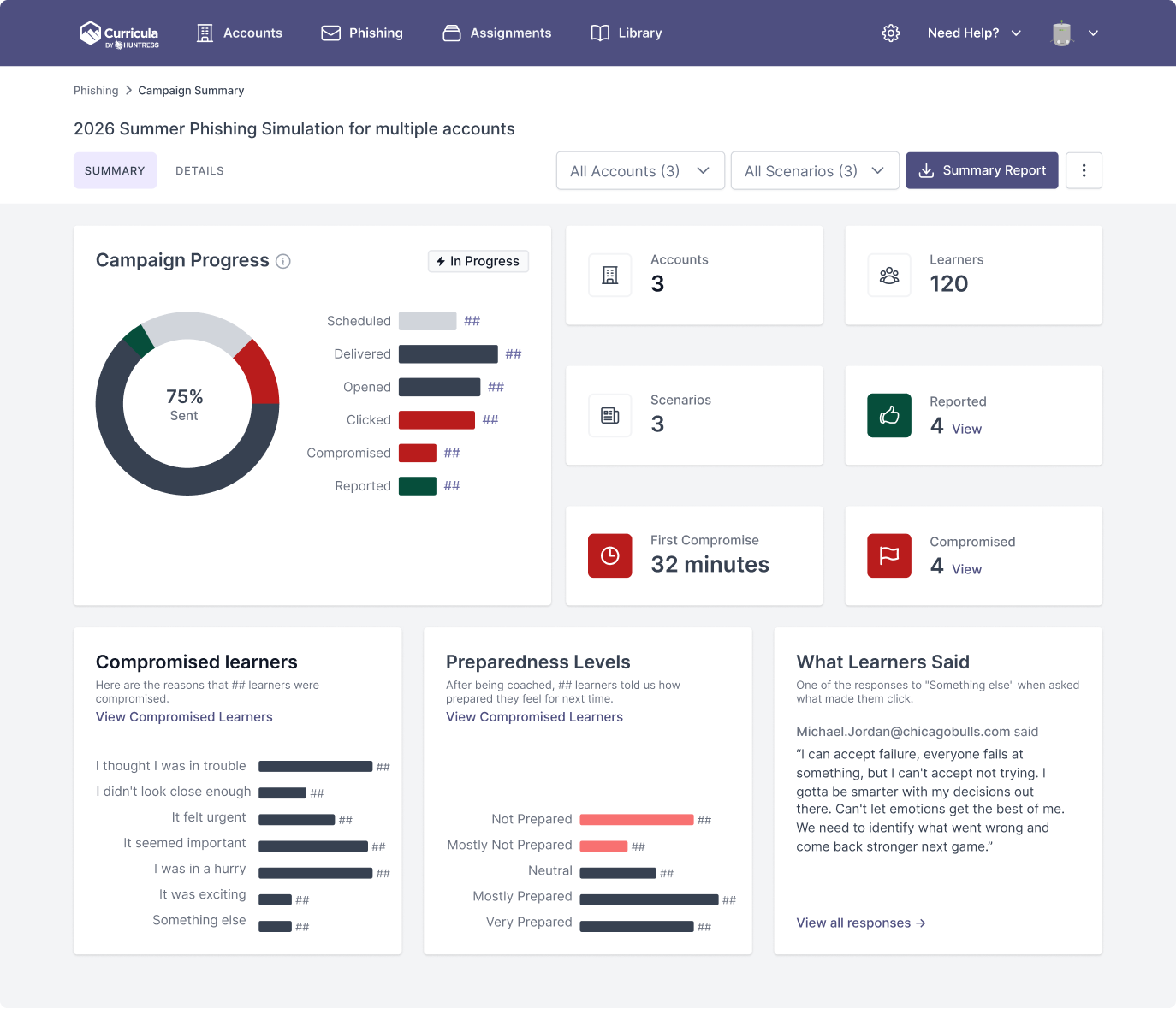Screen dimensions: 1176x1009
Task: Click the In Progress status badge
Action: (x=478, y=261)
